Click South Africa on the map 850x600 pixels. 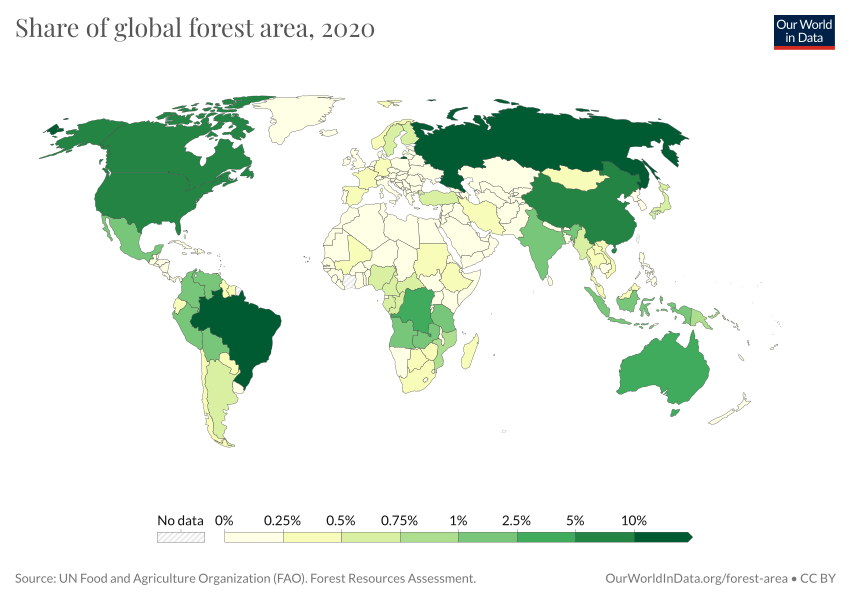417,379
